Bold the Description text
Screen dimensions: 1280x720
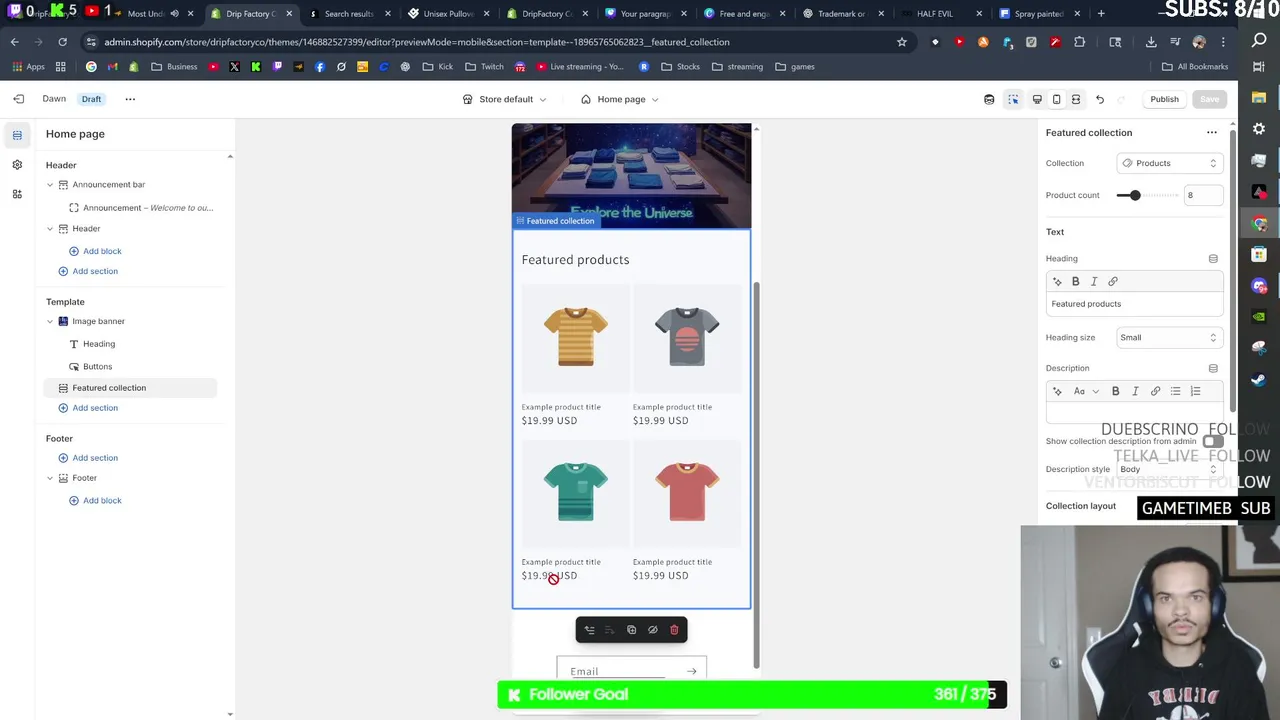coord(1116,391)
